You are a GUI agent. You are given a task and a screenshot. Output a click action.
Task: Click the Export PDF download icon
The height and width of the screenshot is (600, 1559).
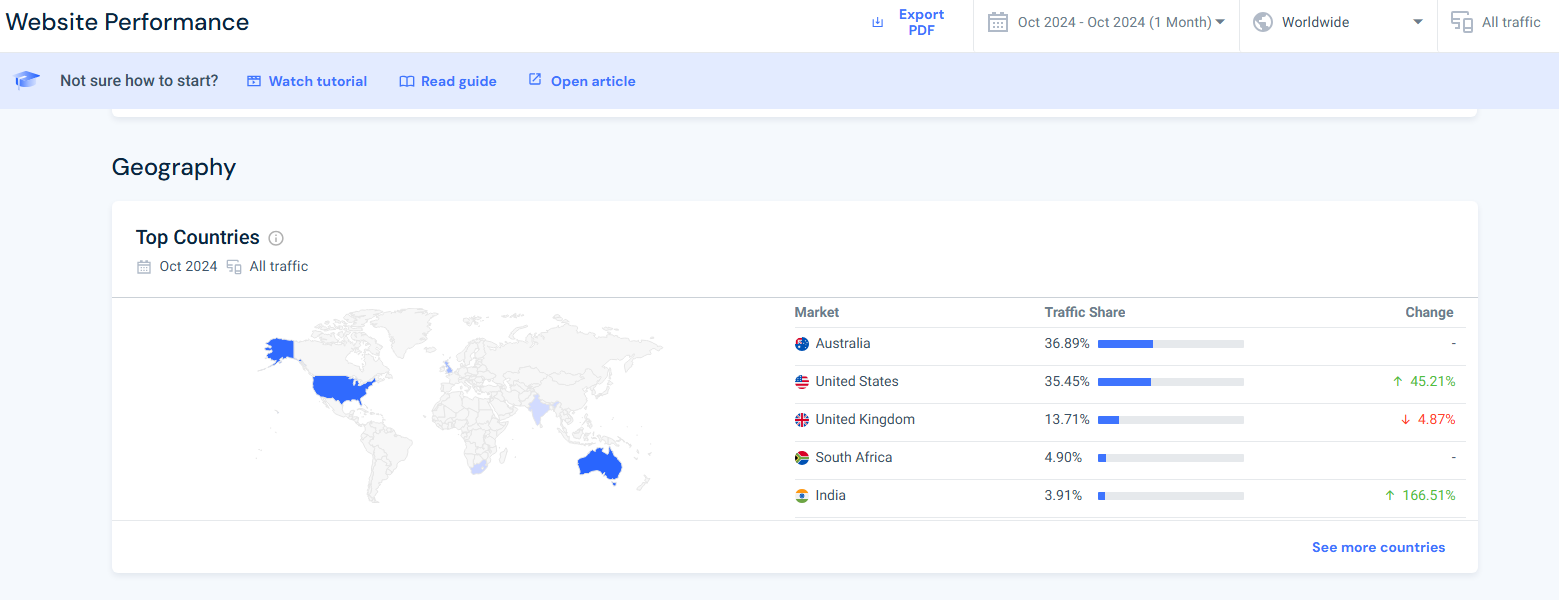coord(878,22)
